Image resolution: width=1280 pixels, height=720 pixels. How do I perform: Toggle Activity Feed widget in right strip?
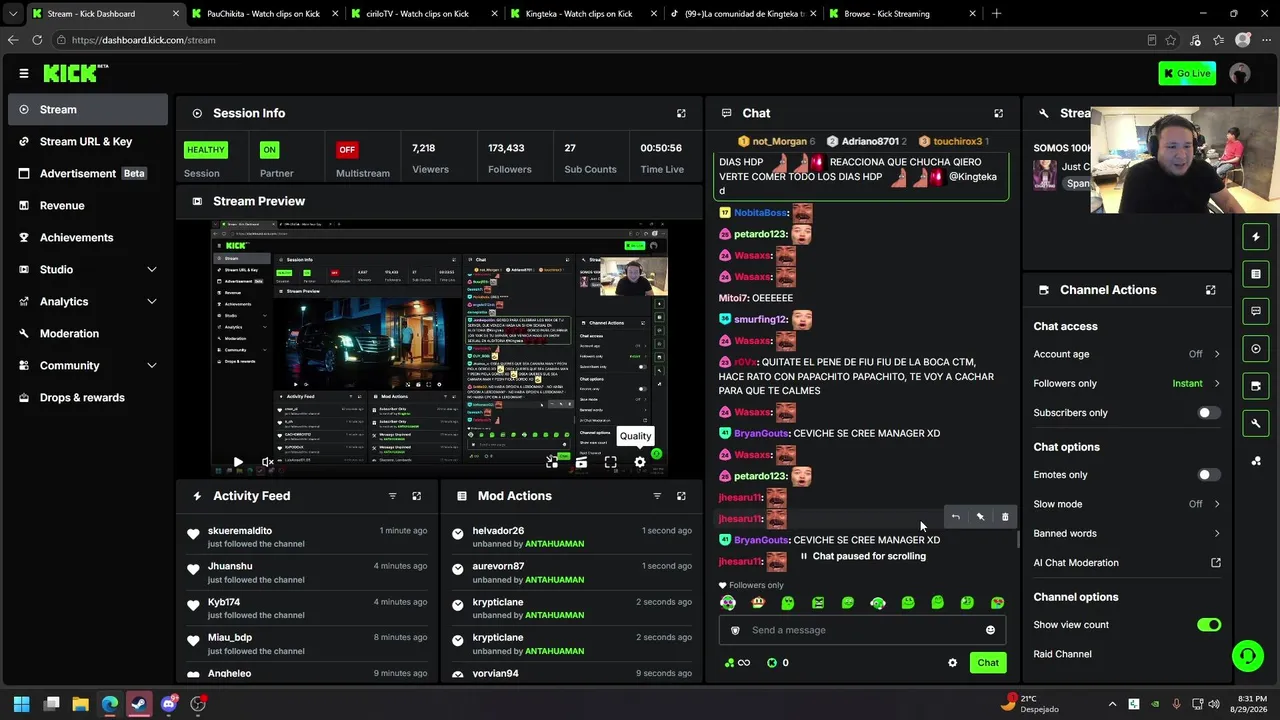[1256, 237]
